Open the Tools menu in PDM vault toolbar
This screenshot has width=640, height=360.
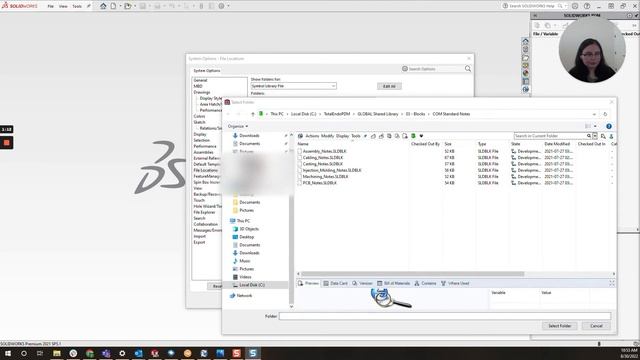[x=356, y=136]
